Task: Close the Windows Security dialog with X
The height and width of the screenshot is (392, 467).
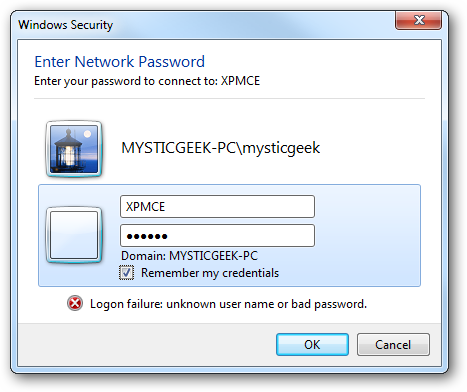Action: 419,20
